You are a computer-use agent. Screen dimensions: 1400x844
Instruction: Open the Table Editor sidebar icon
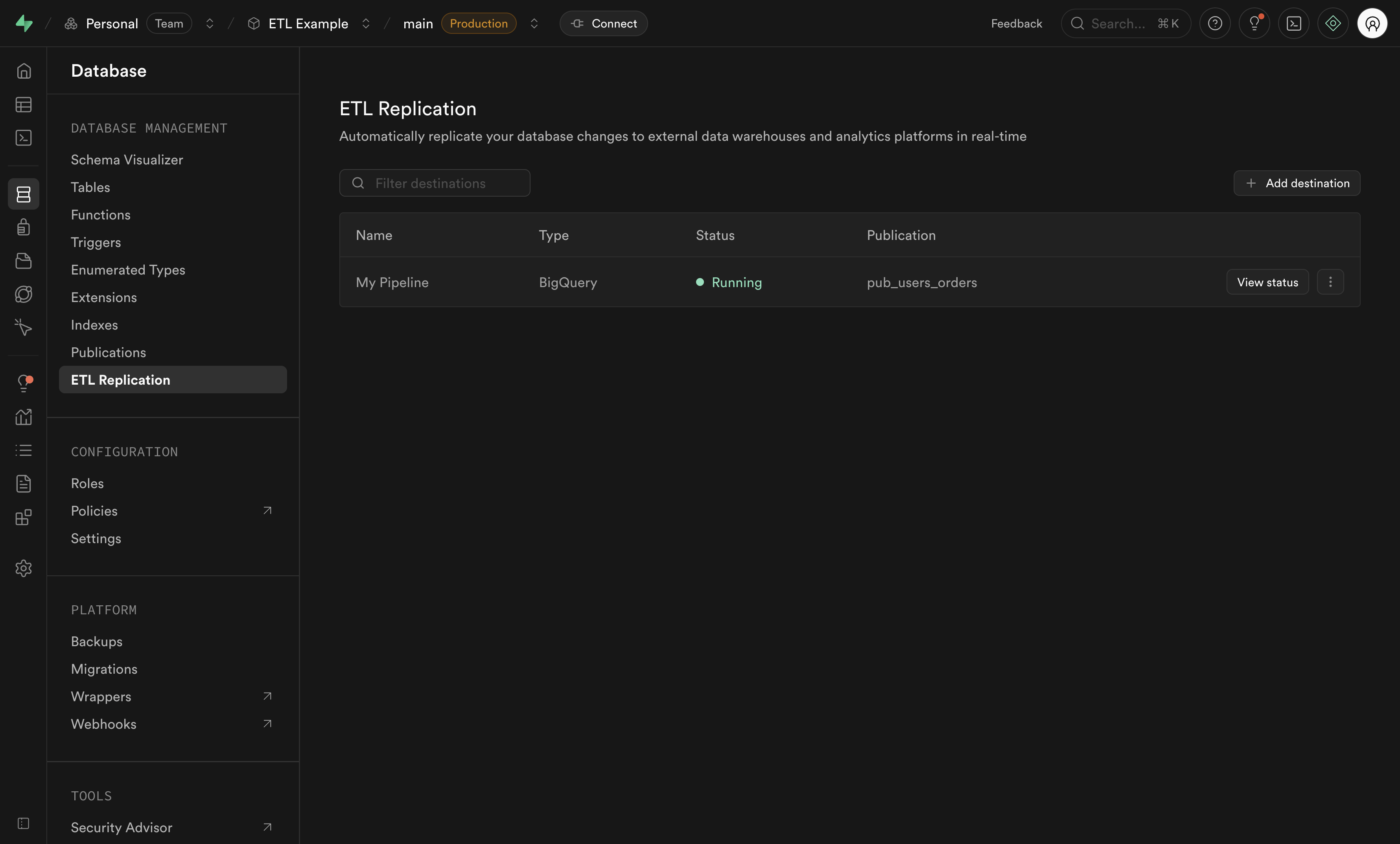(x=23, y=105)
